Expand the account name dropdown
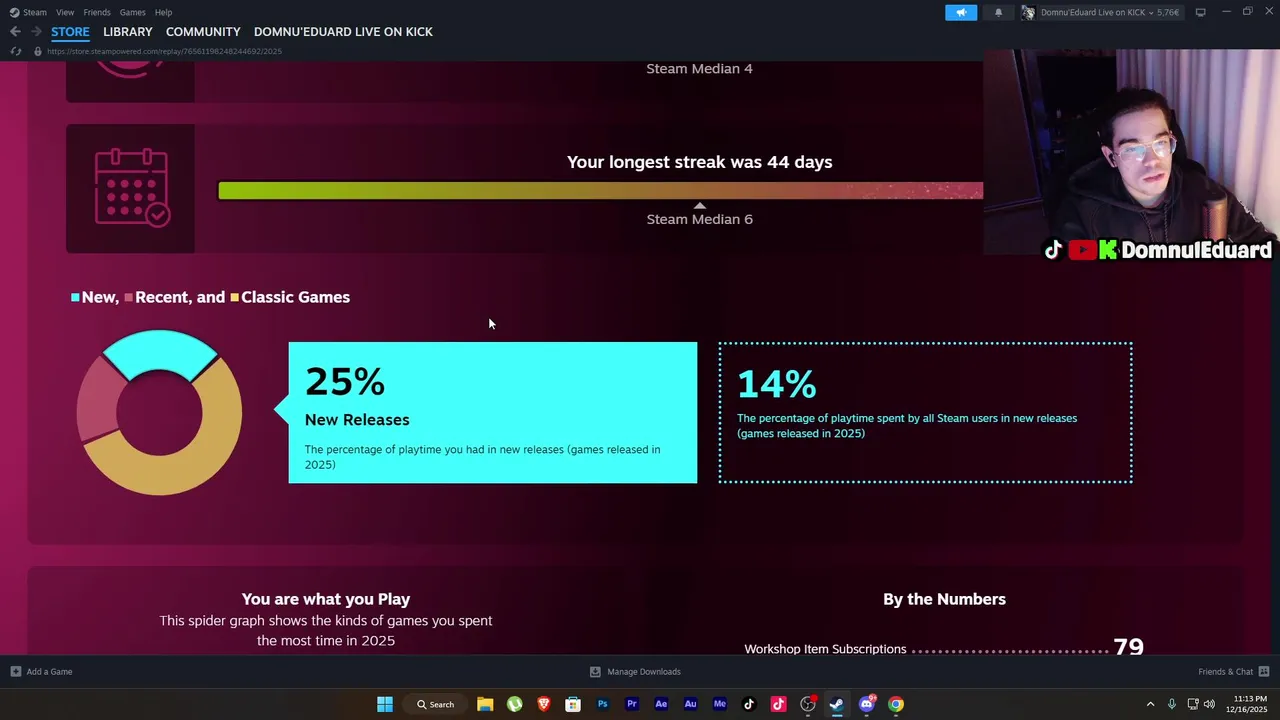Image resolution: width=1280 pixels, height=720 pixels. click(1109, 12)
